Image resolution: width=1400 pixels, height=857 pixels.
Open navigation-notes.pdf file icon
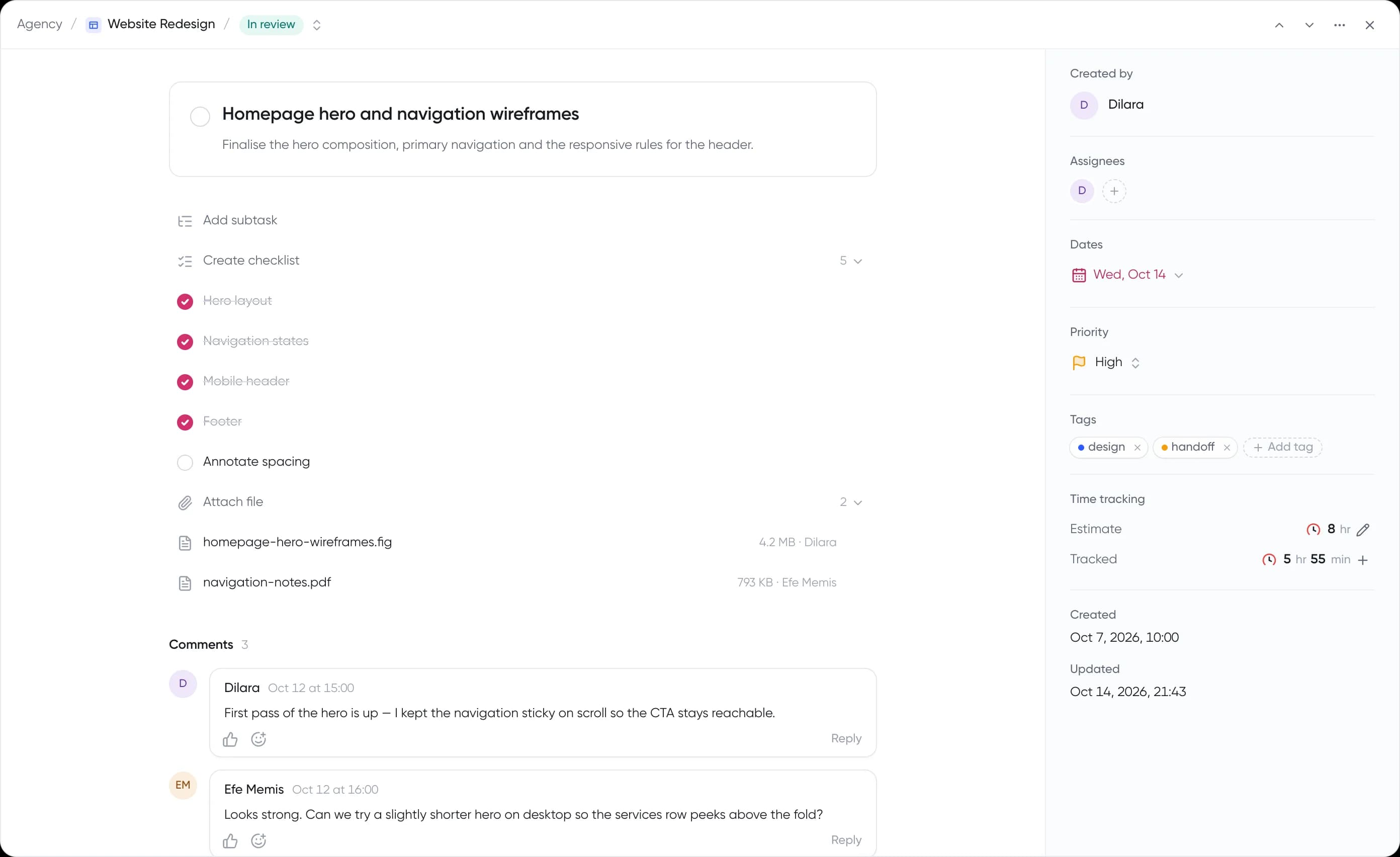[x=185, y=583]
